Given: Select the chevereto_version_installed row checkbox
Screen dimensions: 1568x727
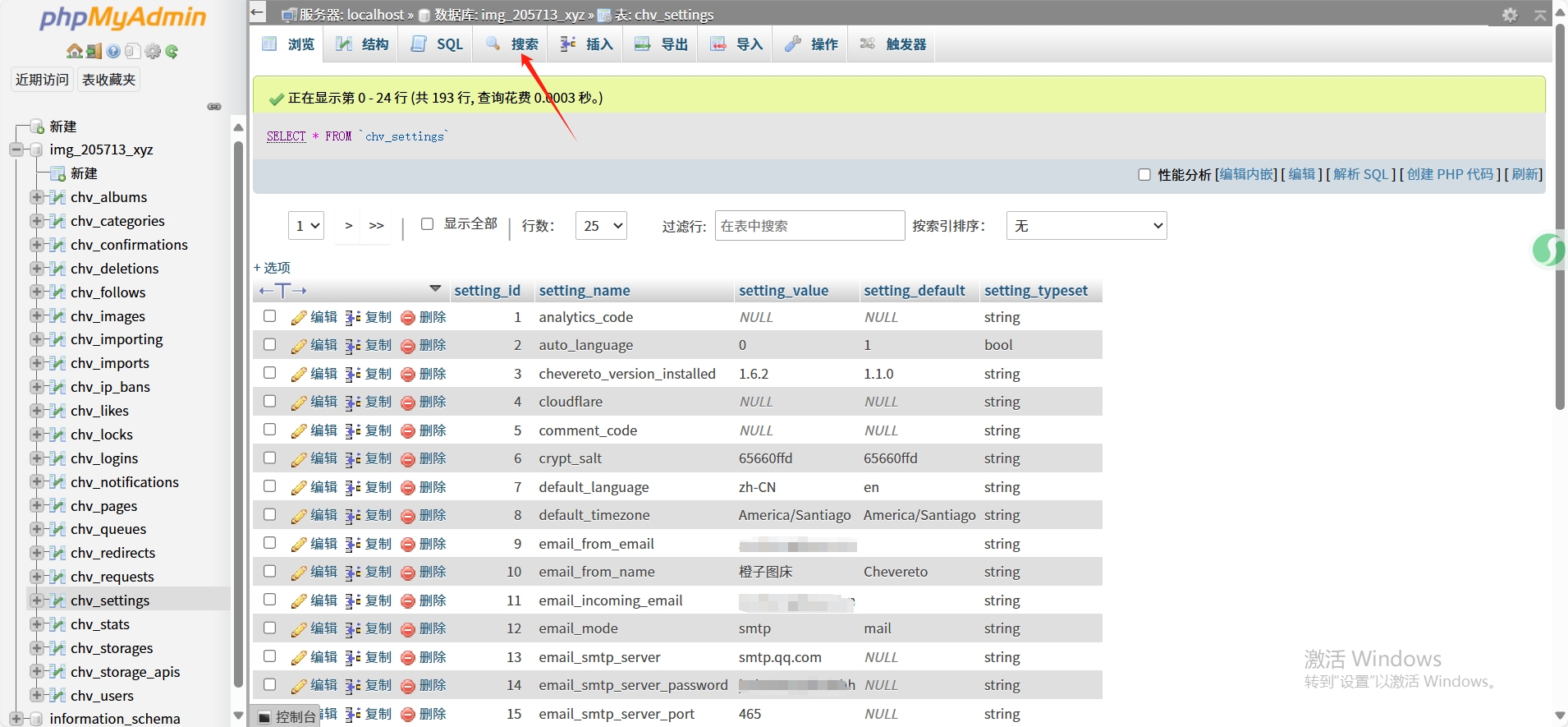Looking at the screenshot, I should (269, 373).
